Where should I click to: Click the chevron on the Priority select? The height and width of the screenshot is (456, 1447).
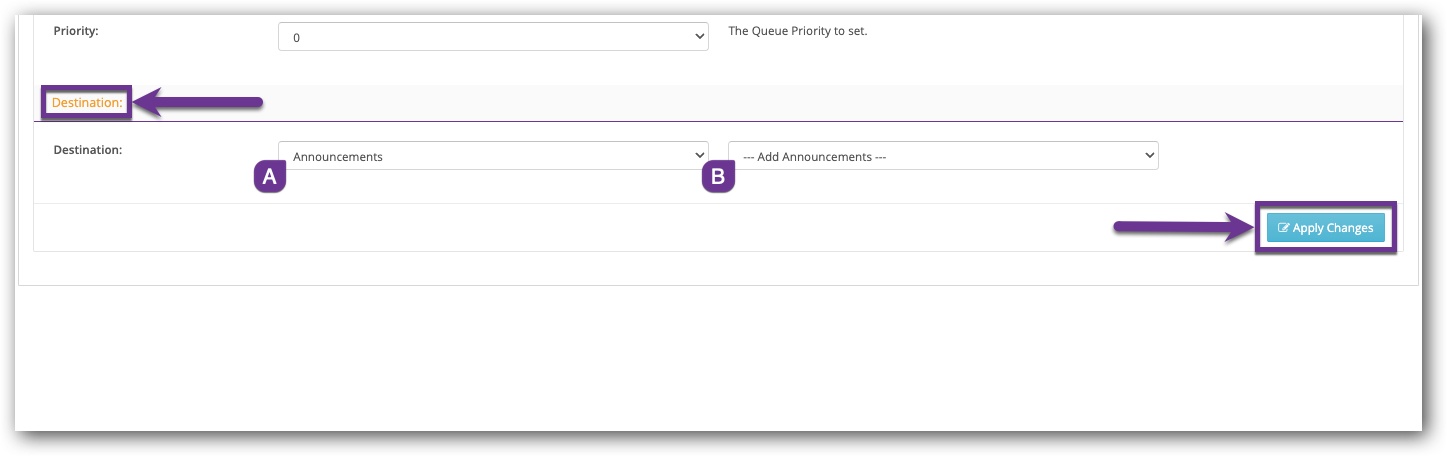point(698,37)
